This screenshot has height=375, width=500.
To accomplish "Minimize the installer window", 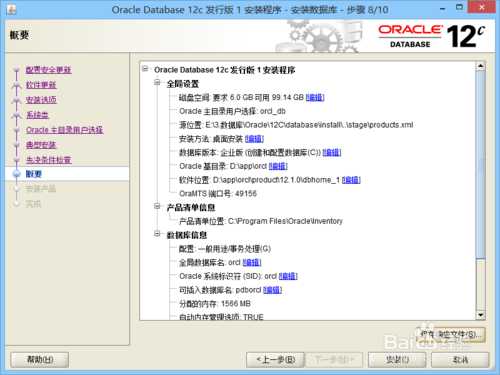I will tap(443, 8).
